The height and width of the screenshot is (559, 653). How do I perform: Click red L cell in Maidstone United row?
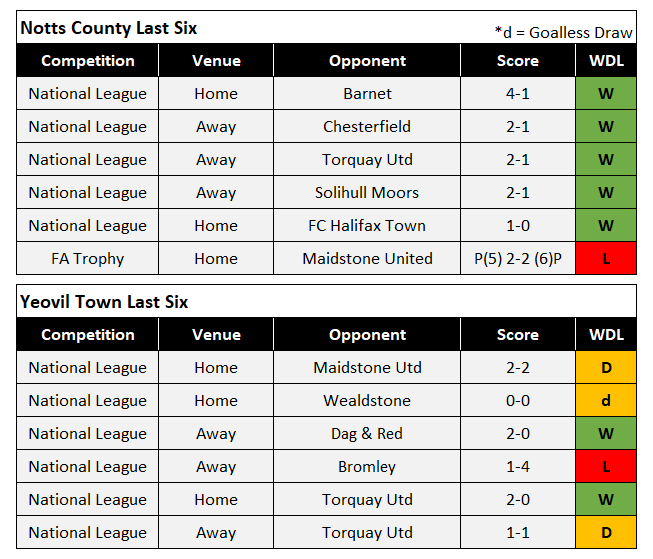pos(605,259)
